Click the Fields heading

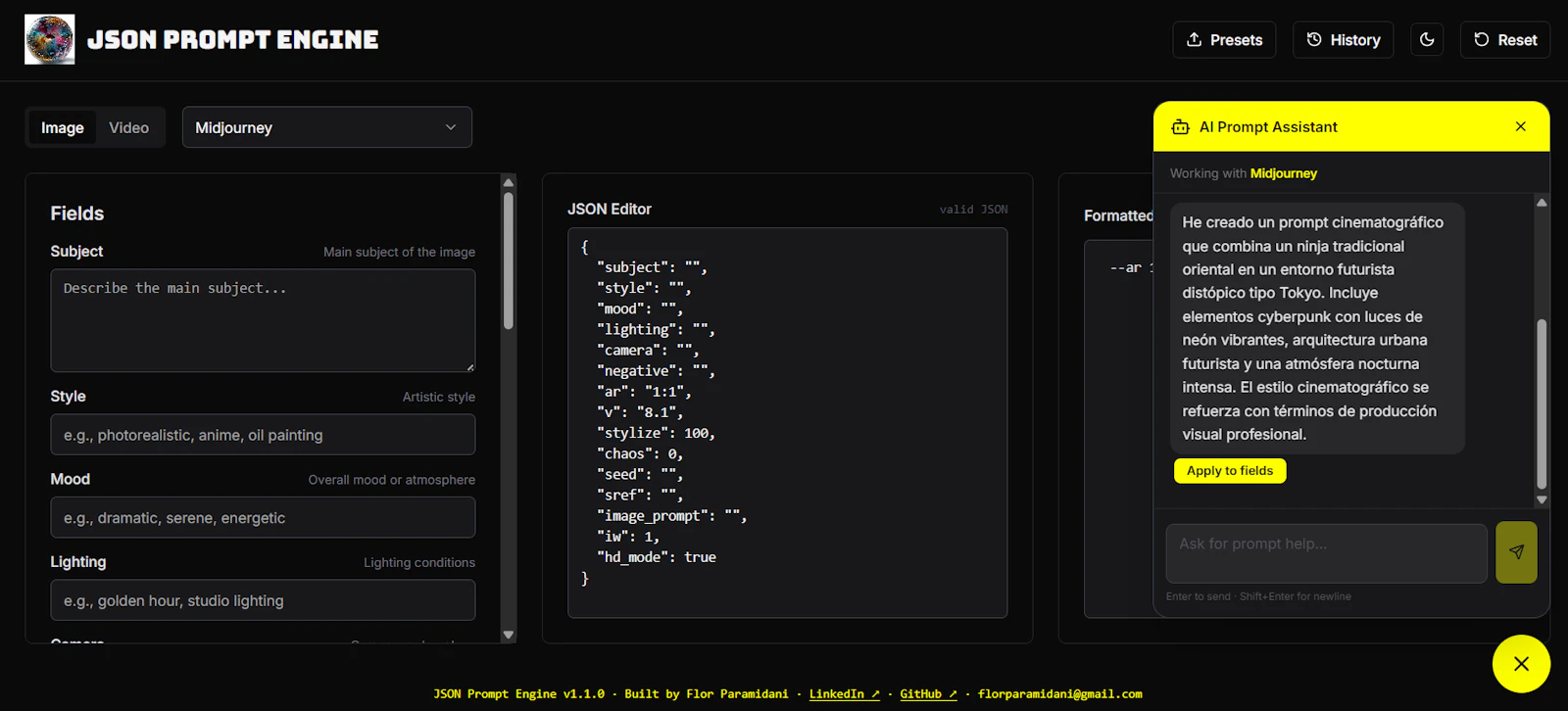pos(77,213)
